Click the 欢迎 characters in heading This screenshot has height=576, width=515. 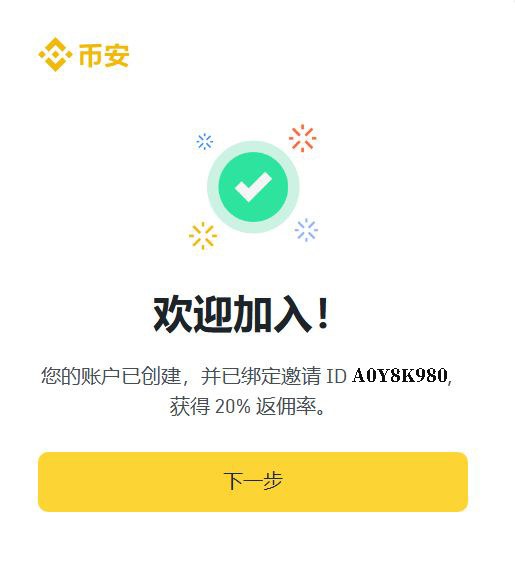click(x=192, y=314)
